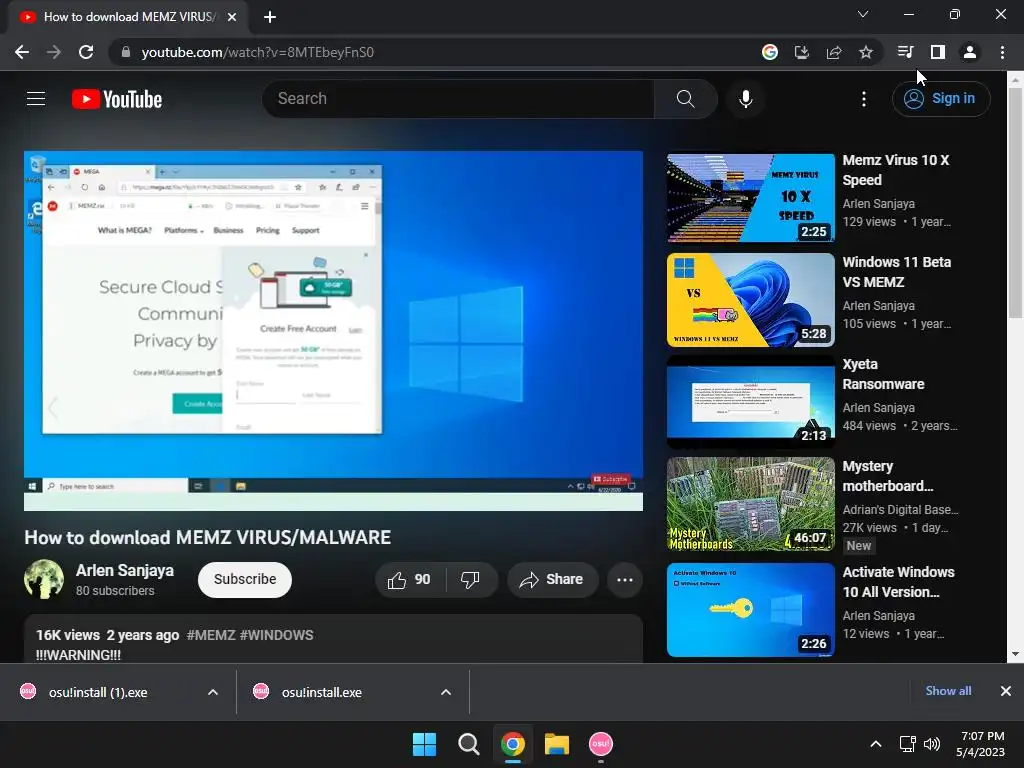Open YouTube hamburger guide menu
1024x768 pixels.
pos(36,99)
